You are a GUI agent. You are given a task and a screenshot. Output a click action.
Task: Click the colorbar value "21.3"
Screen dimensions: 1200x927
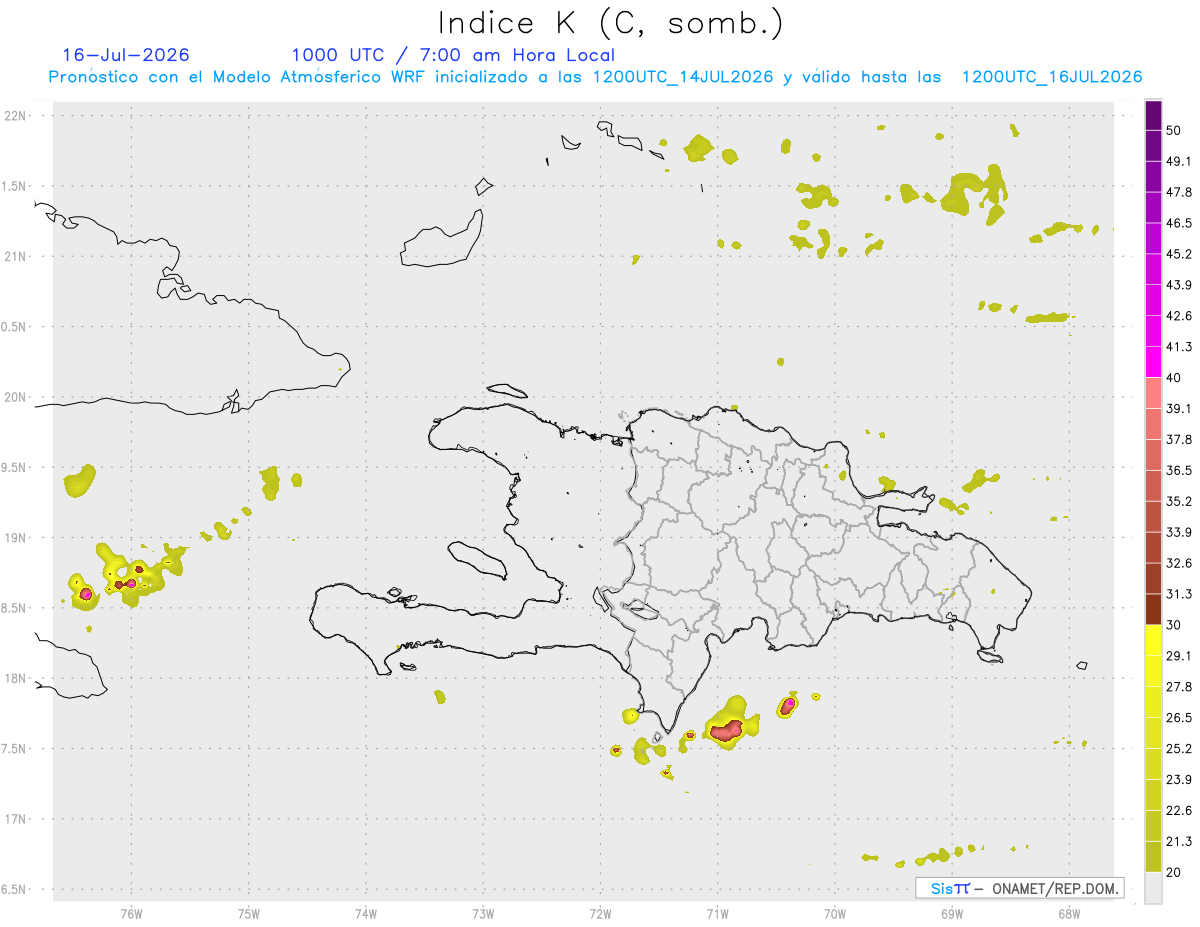pos(1179,842)
